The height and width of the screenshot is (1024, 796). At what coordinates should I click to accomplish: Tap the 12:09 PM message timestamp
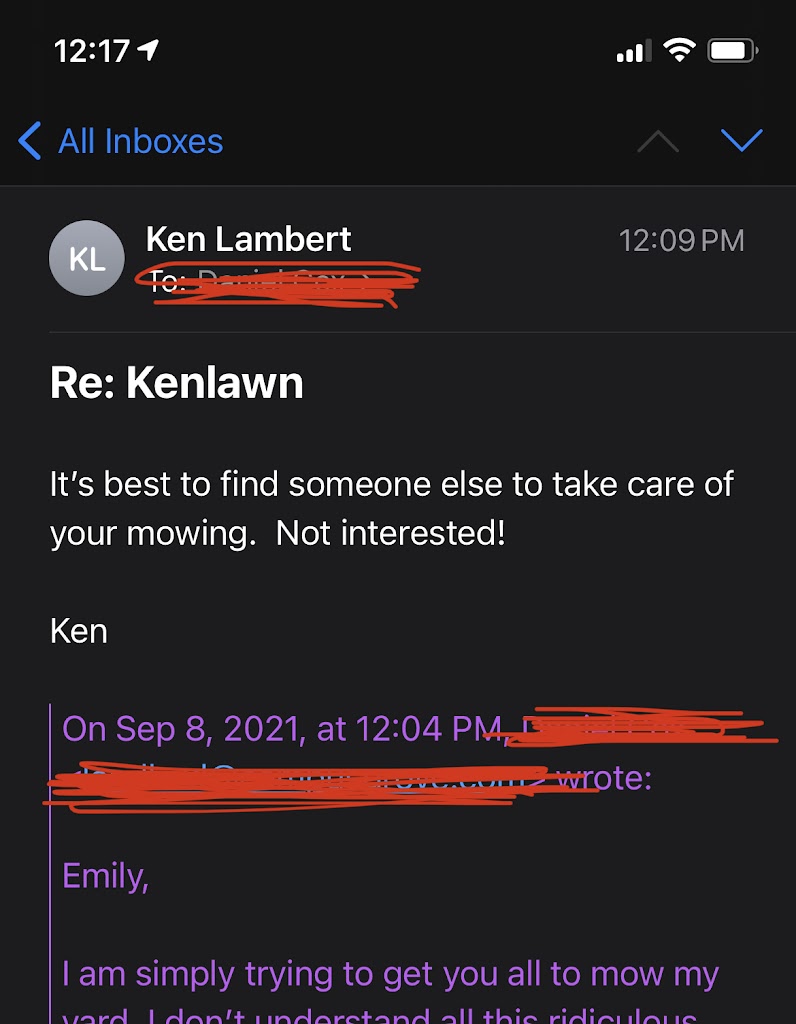point(681,240)
